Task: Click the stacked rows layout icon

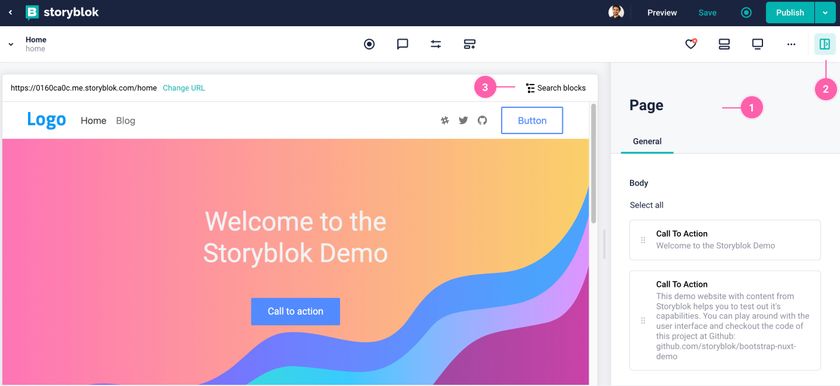Action: (x=724, y=44)
